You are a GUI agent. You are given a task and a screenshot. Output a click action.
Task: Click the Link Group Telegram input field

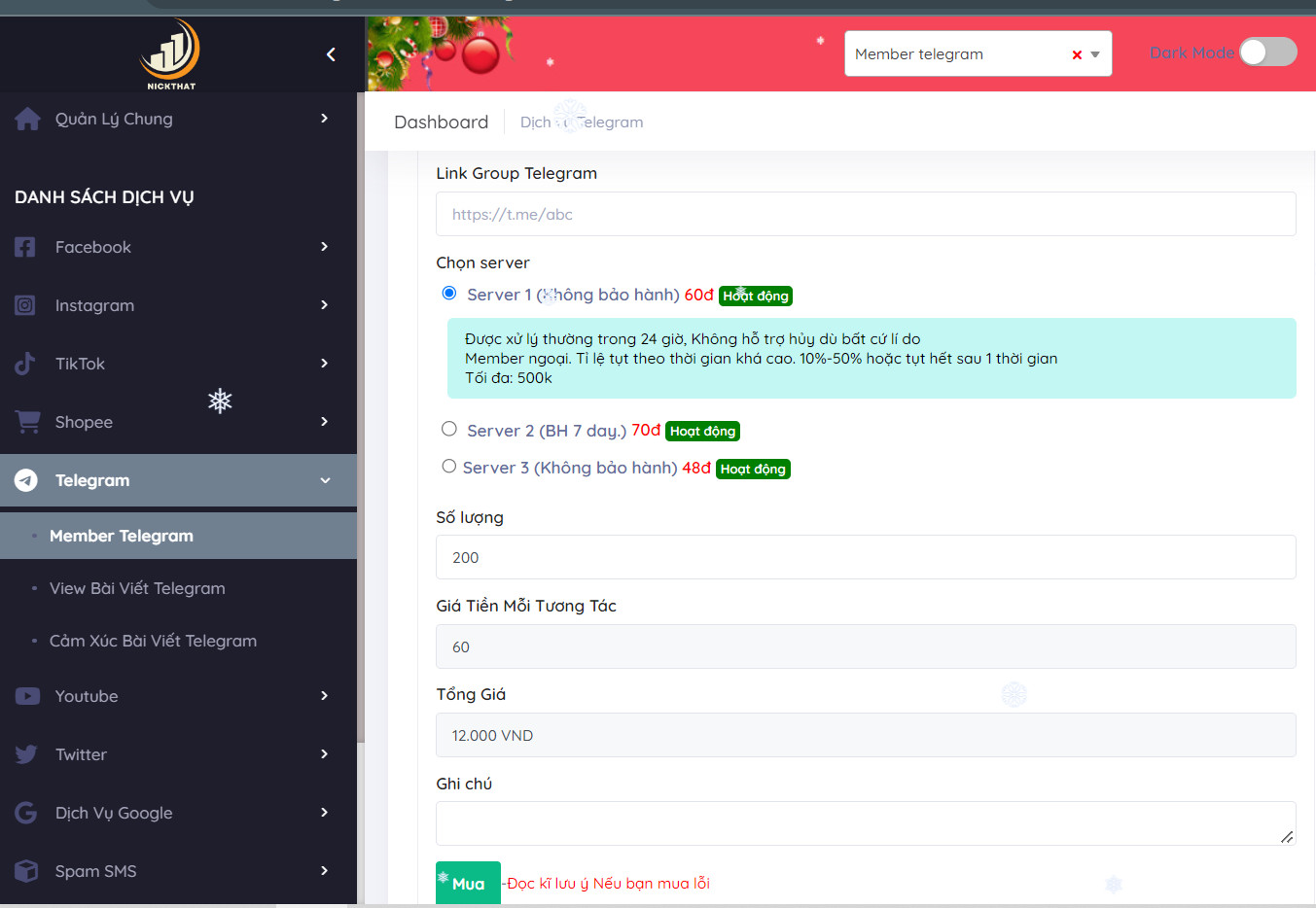tap(866, 214)
